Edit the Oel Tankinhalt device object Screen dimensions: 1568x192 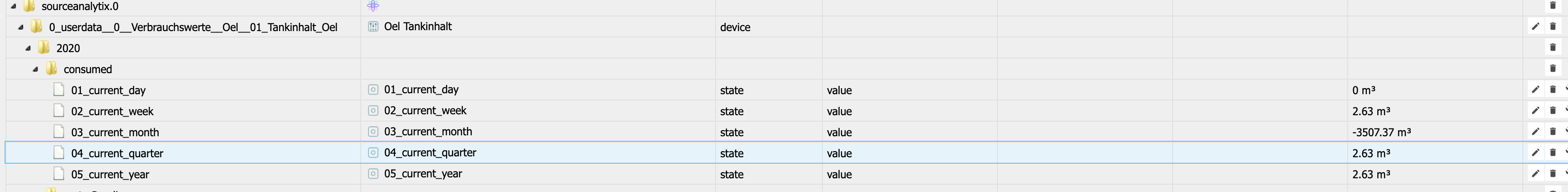(x=1535, y=26)
